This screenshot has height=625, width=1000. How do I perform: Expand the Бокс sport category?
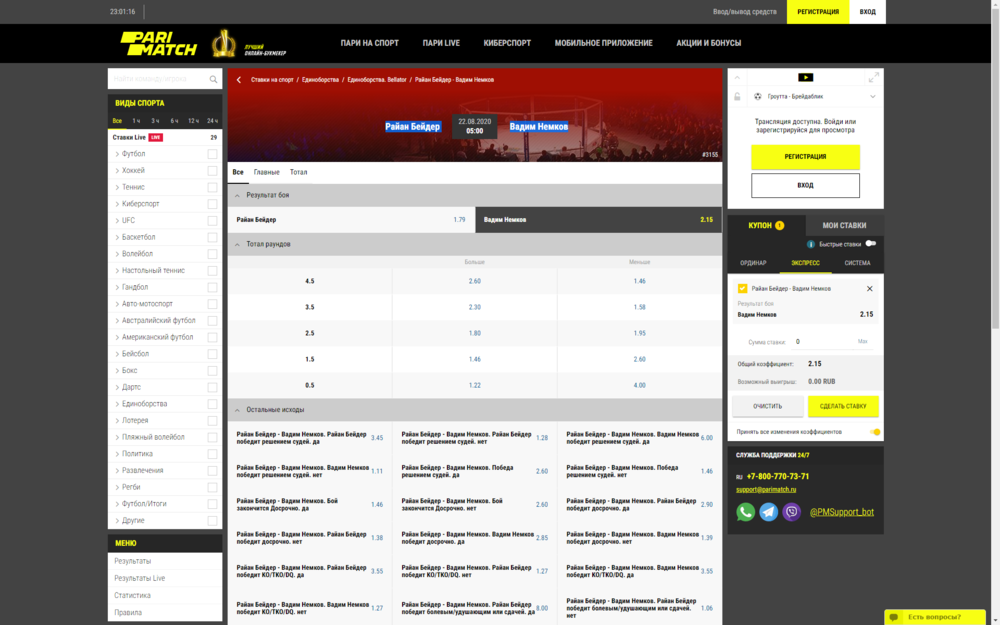[x=117, y=371]
